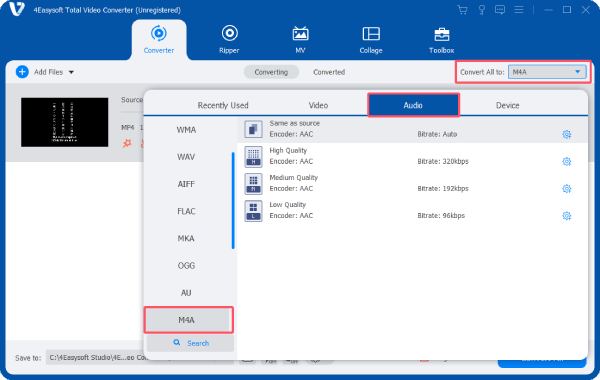Open the Toolbox tab
The width and height of the screenshot is (600, 380).
click(441, 39)
